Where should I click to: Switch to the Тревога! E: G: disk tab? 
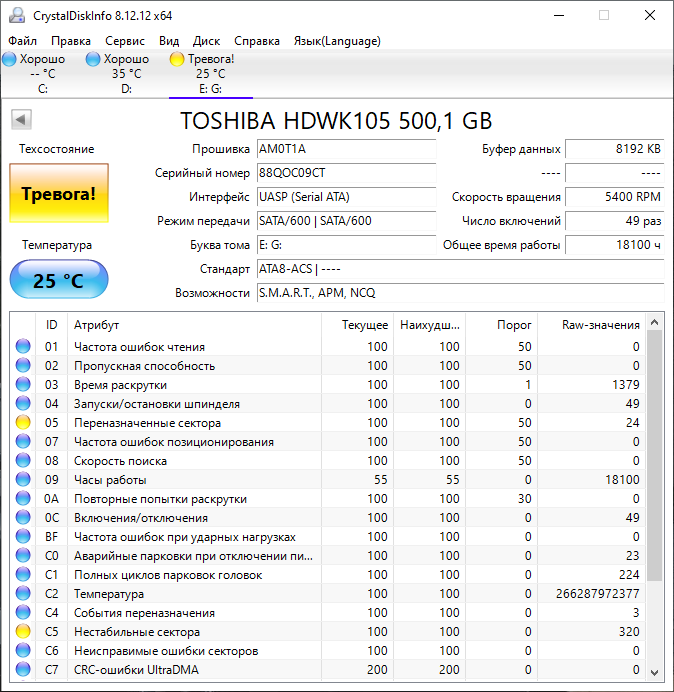click(x=211, y=73)
